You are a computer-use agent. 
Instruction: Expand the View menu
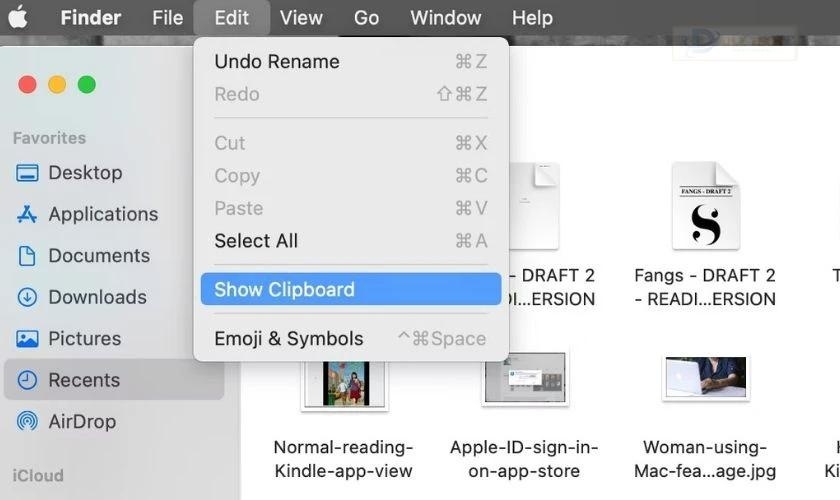(301, 17)
